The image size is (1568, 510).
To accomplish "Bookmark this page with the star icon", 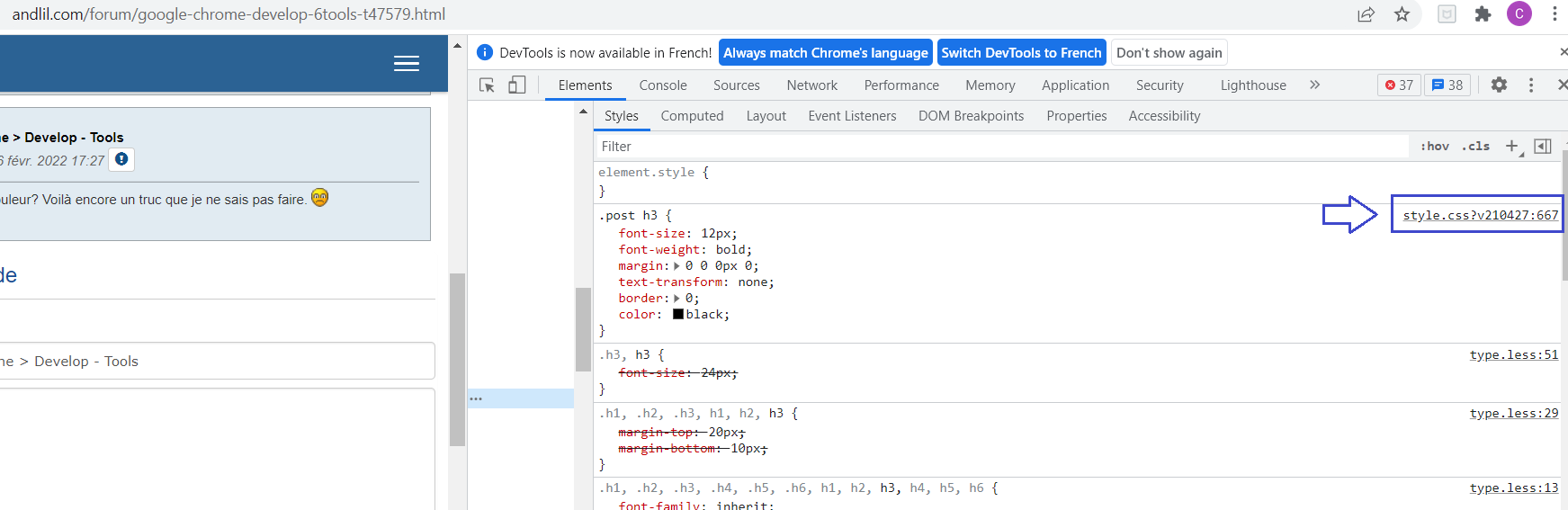I will coord(1402,14).
